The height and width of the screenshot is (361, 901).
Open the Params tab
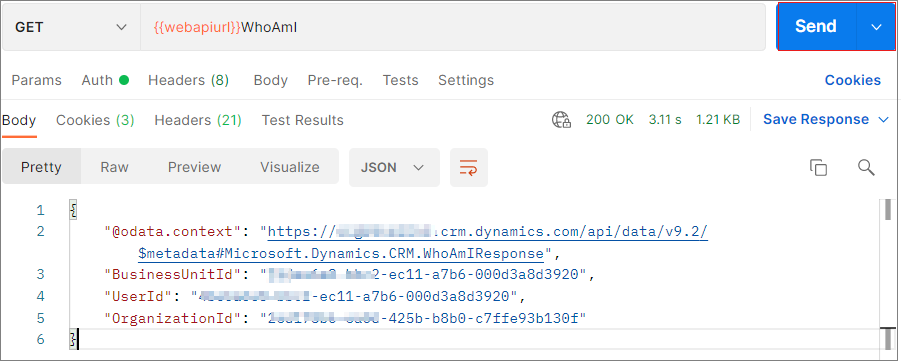36,80
